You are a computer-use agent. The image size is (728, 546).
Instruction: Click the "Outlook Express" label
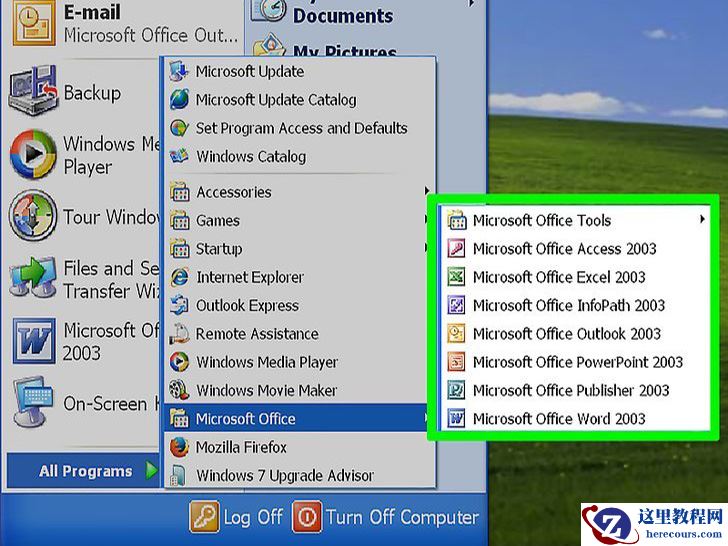[247, 306]
